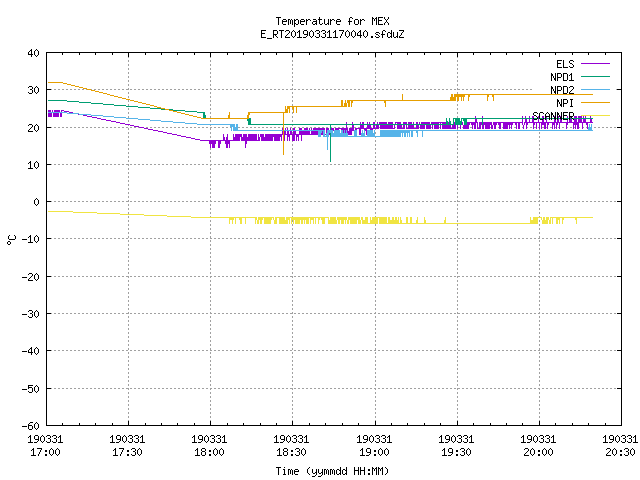Click the x-axis tick label 190331 20:30
Screen dimensions: 640x480
(x=620, y=446)
